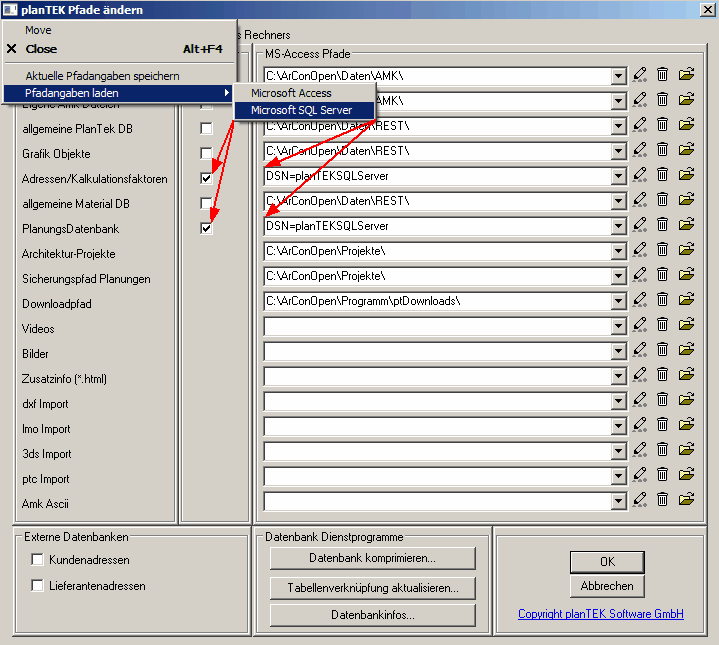
Task: Edit the path for Sicherungspfad Planungen row
Action: click(x=640, y=275)
